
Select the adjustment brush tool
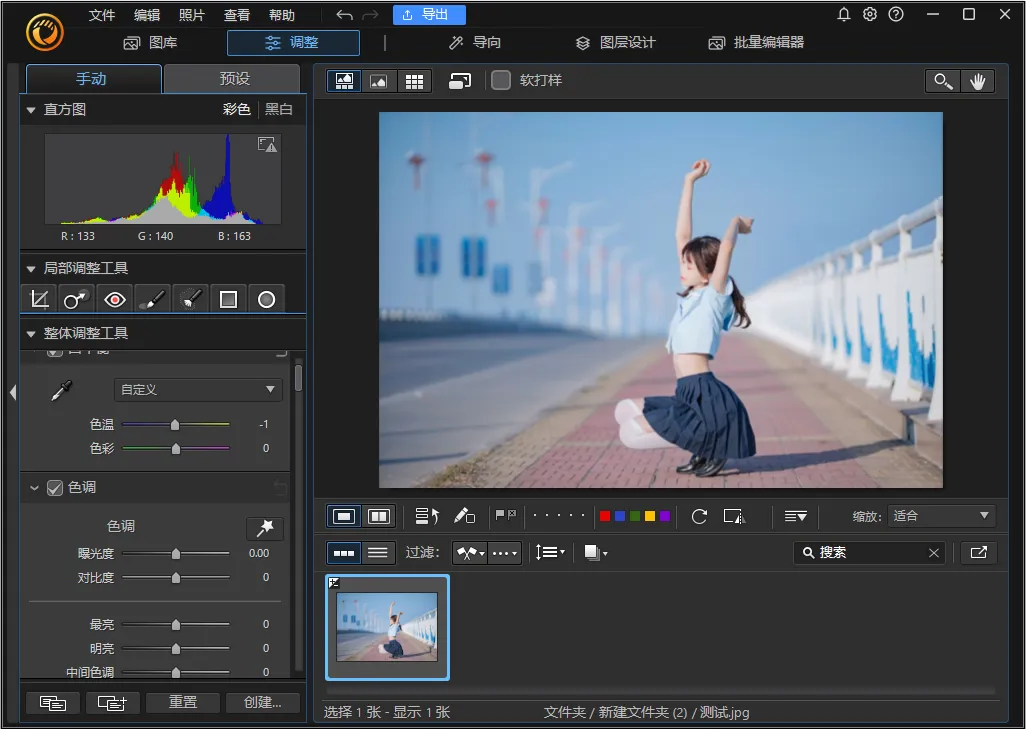point(152,299)
